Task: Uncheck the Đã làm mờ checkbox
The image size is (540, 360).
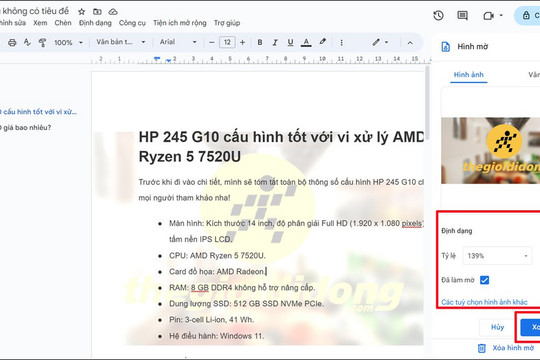Action: click(485, 280)
